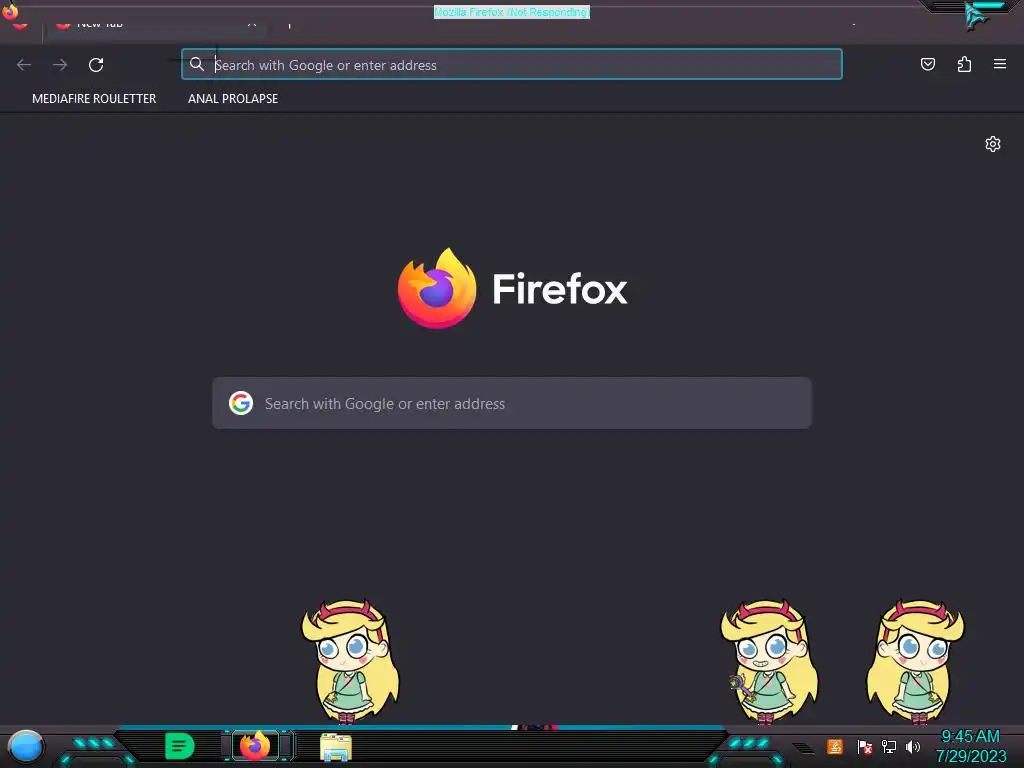The image size is (1024, 768).
Task: Go forward using the forward arrow
Action: 60,65
